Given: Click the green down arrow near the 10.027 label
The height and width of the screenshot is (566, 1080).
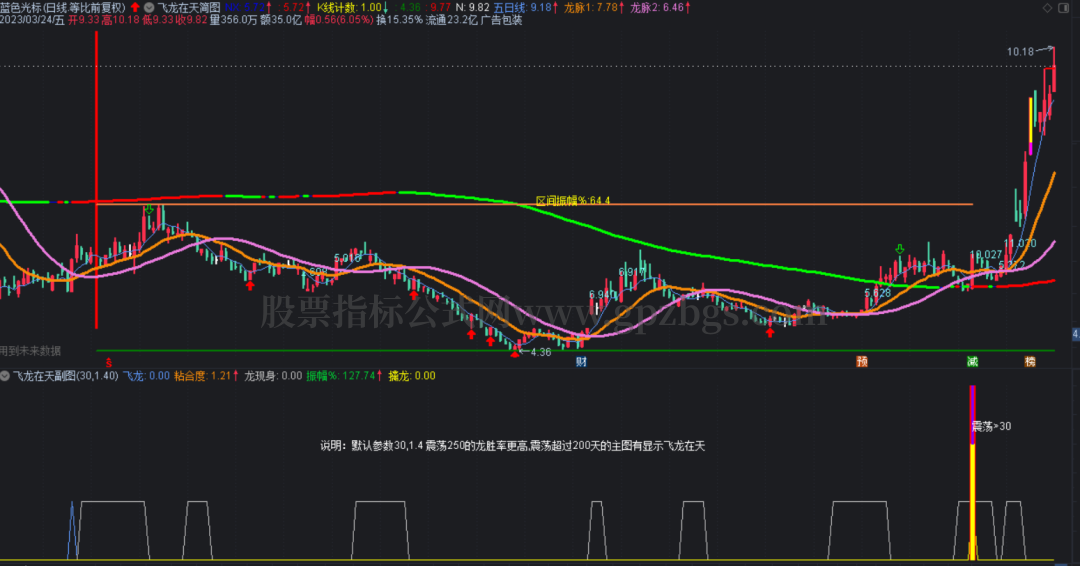Looking at the screenshot, I should (x=900, y=249).
